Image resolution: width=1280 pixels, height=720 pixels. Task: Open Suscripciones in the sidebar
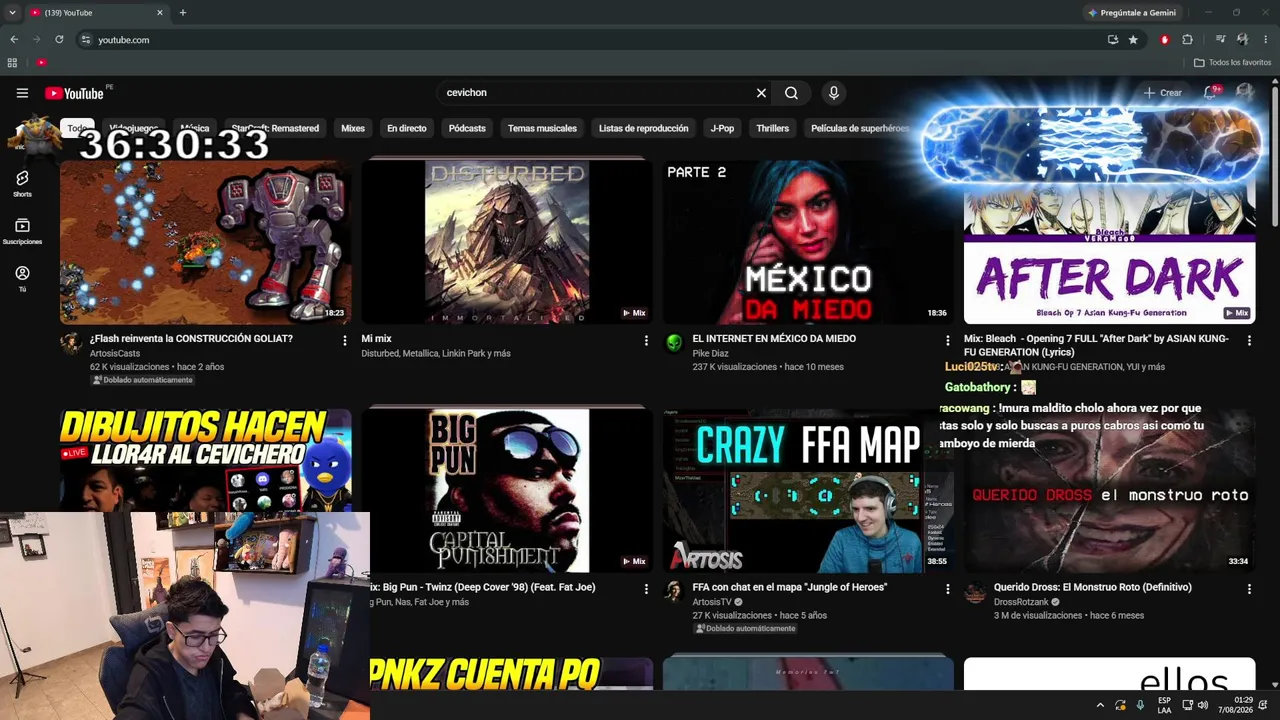tap(22, 231)
